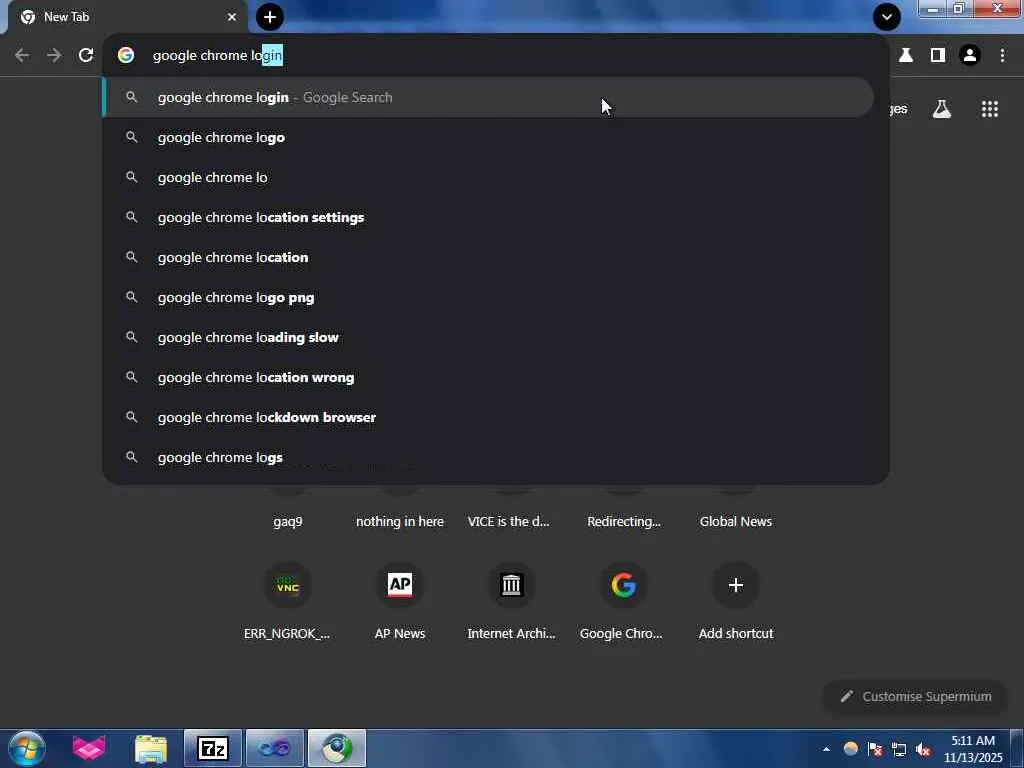This screenshot has height=768, width=1024.
Task: Open the Google apps grid icon
Action: [990, 109]
